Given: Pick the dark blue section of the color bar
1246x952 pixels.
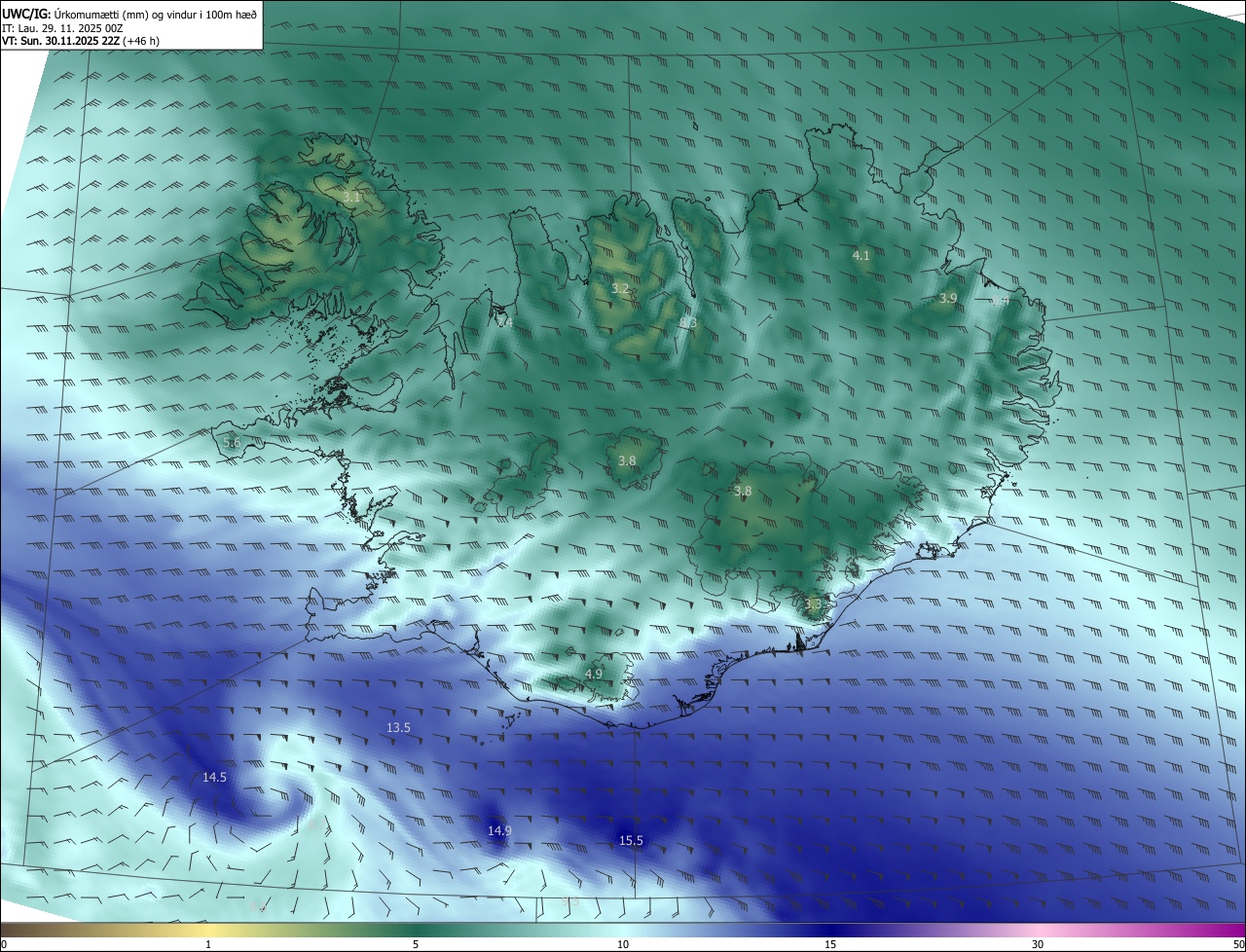Looking at the screenshot, I should point(830,930).
